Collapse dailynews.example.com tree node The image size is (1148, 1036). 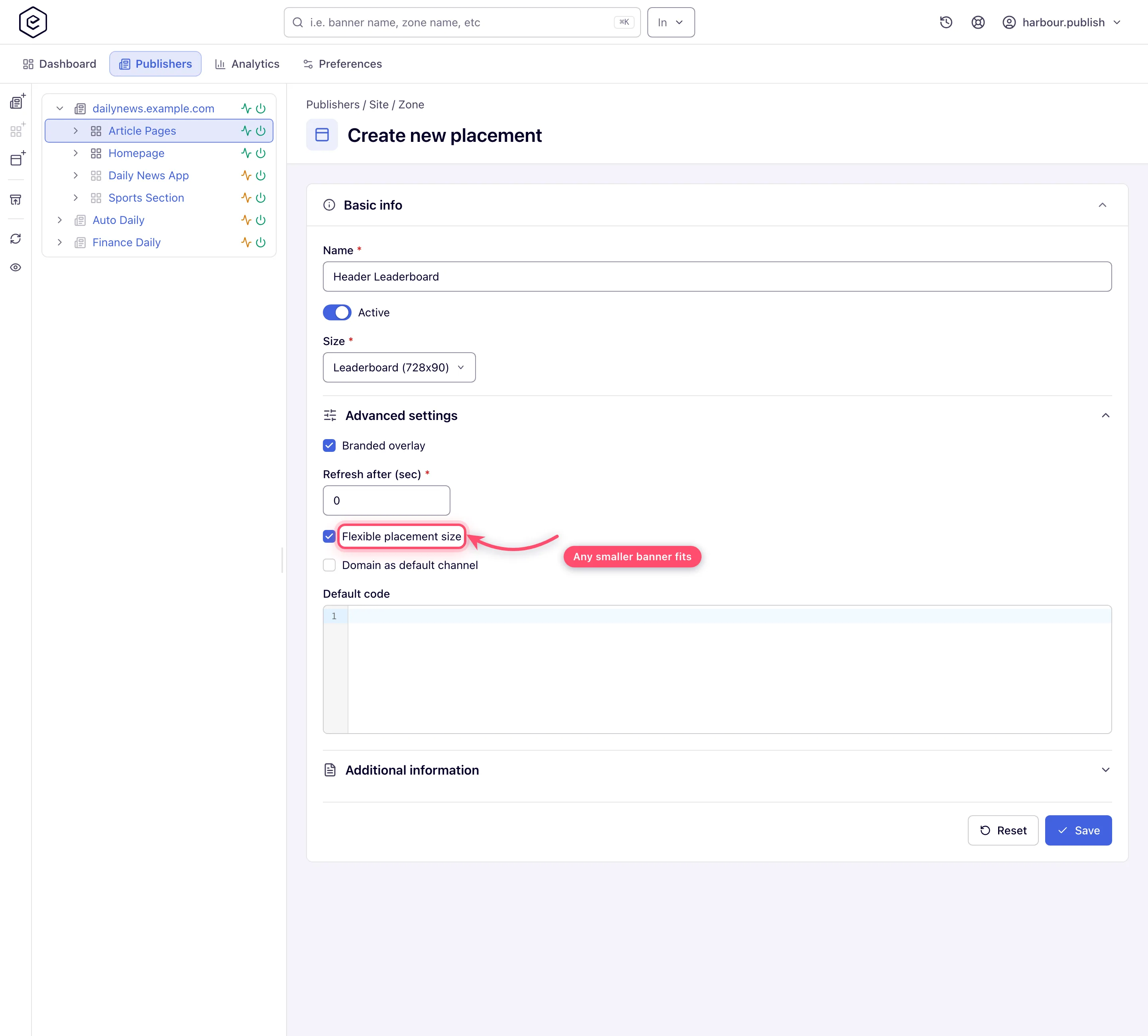[x=60, y=108]
